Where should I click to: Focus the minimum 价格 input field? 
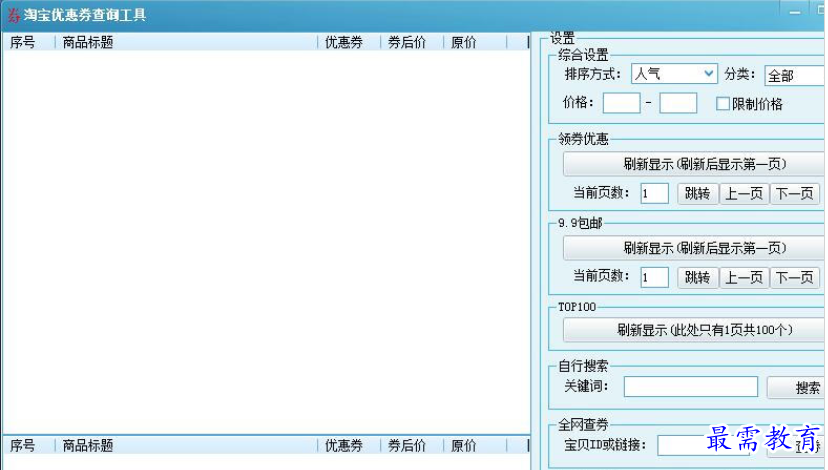click(x=622, y=103)
